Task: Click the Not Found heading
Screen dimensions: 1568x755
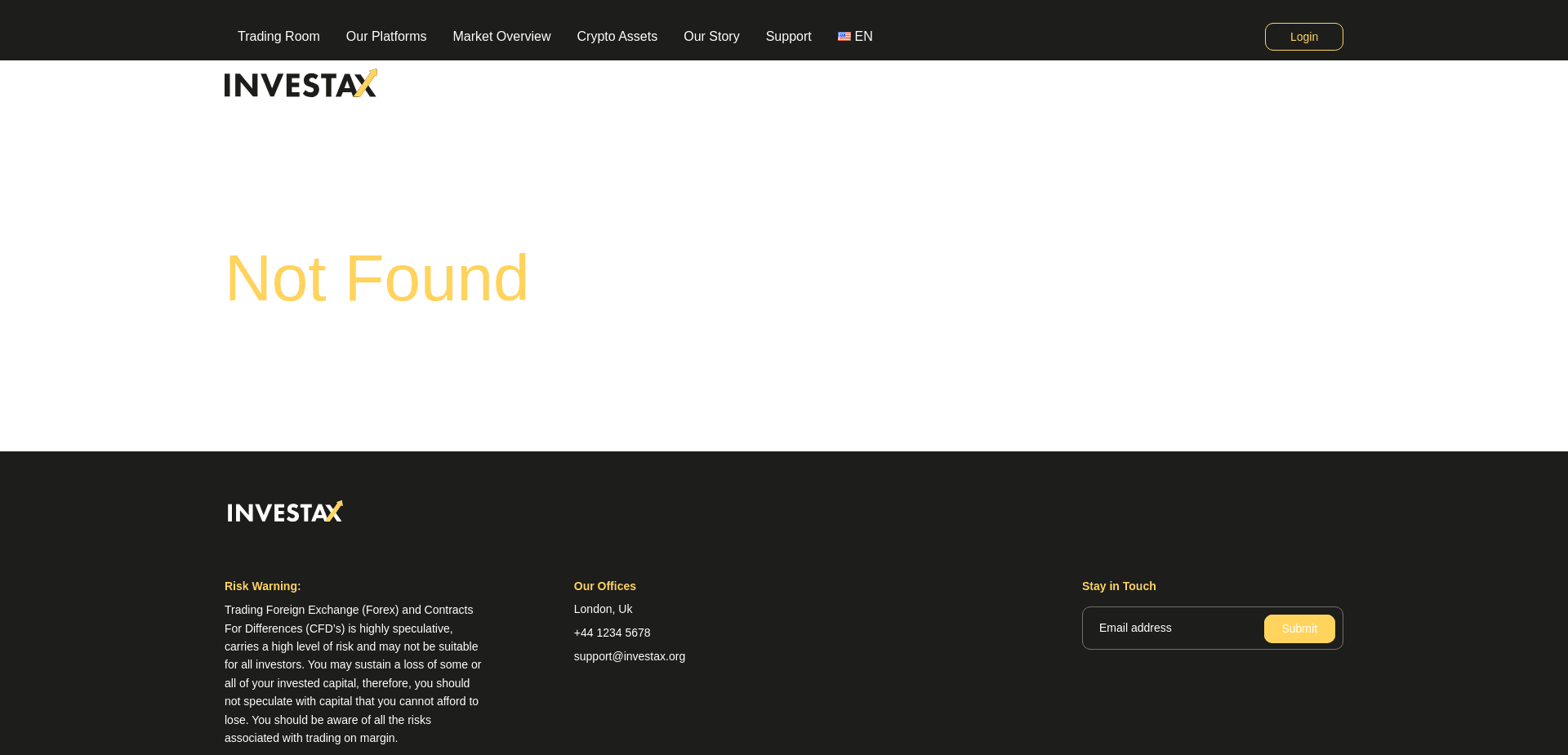Action: click(x=376, y=278)
